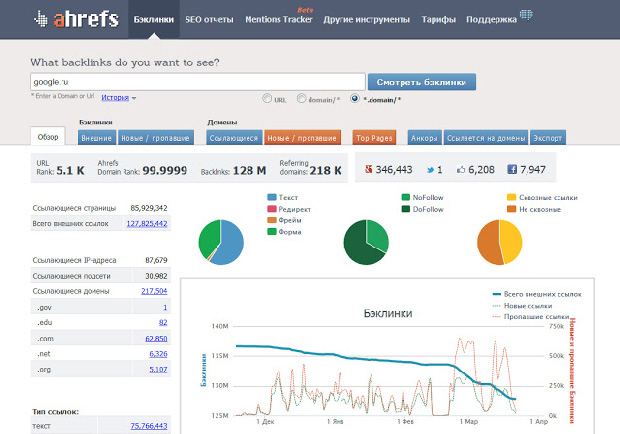Open the Экспорт tab menu
620x434 pixels.
point(548,138)
